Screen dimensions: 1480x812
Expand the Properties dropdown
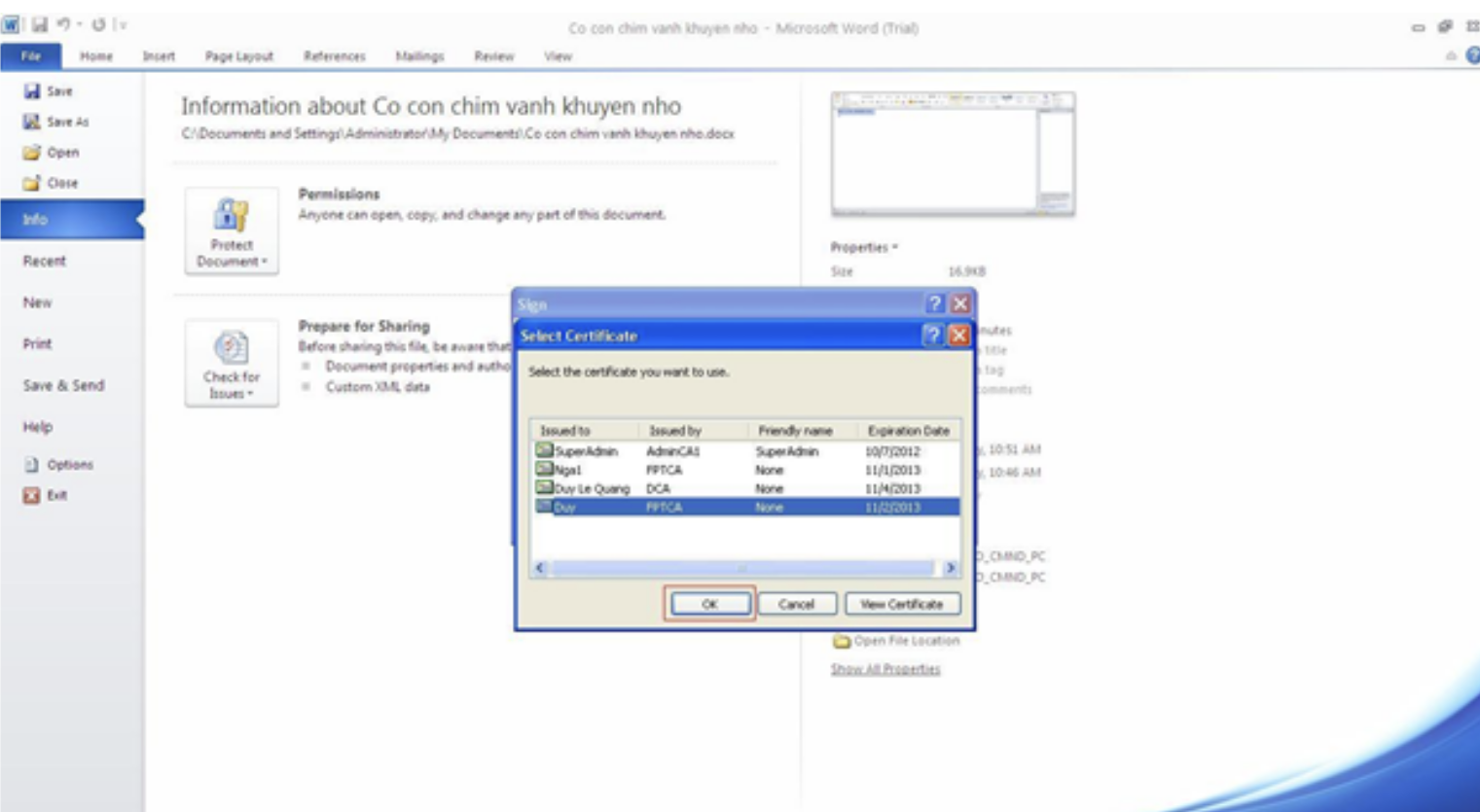click(864, 247)
